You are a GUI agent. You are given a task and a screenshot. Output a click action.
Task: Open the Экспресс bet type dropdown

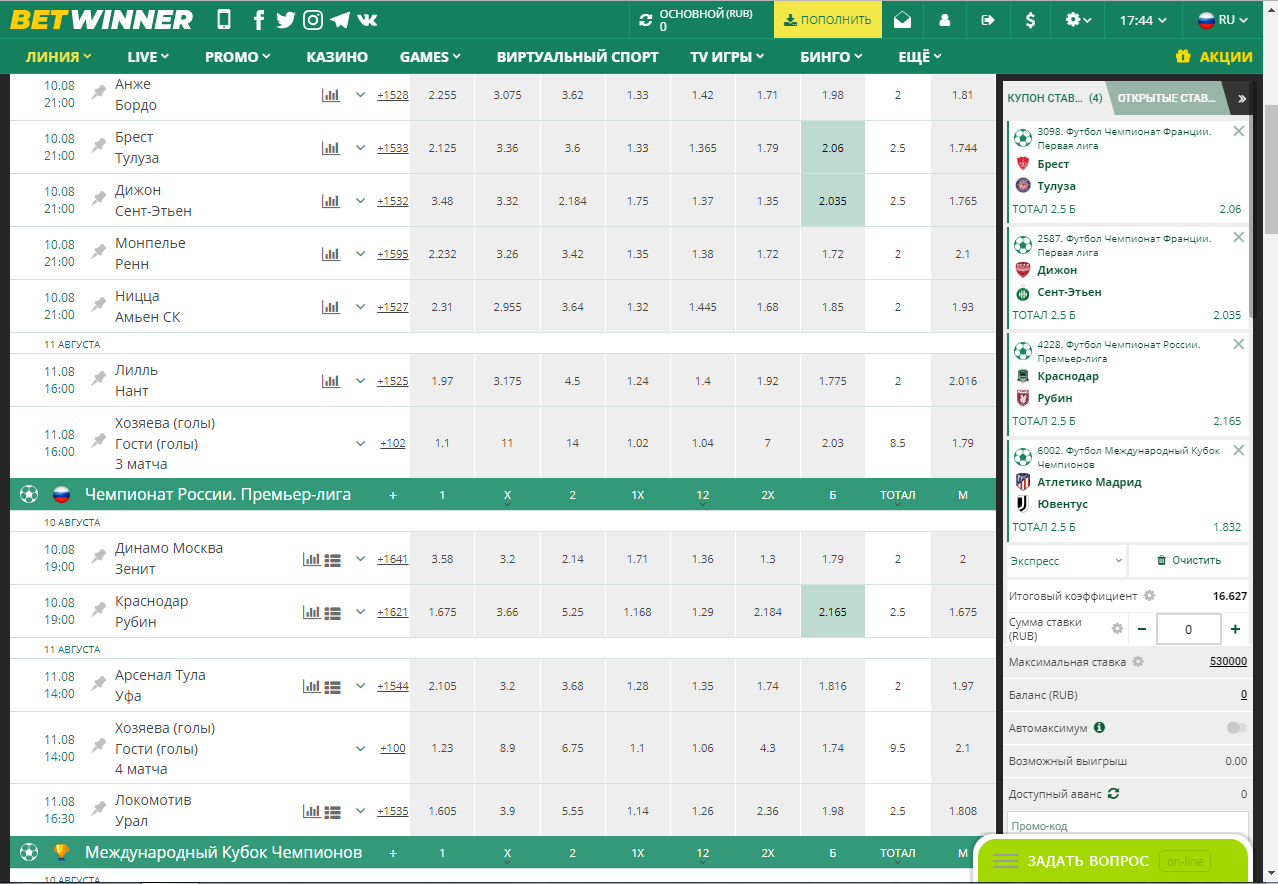pos(1066,561)
